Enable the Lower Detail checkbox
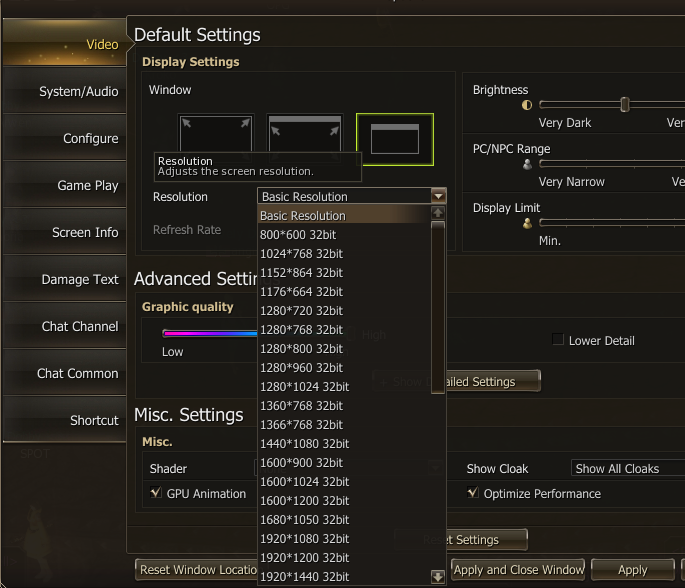This screenshot has width=685, height=588. pos(558,339)
